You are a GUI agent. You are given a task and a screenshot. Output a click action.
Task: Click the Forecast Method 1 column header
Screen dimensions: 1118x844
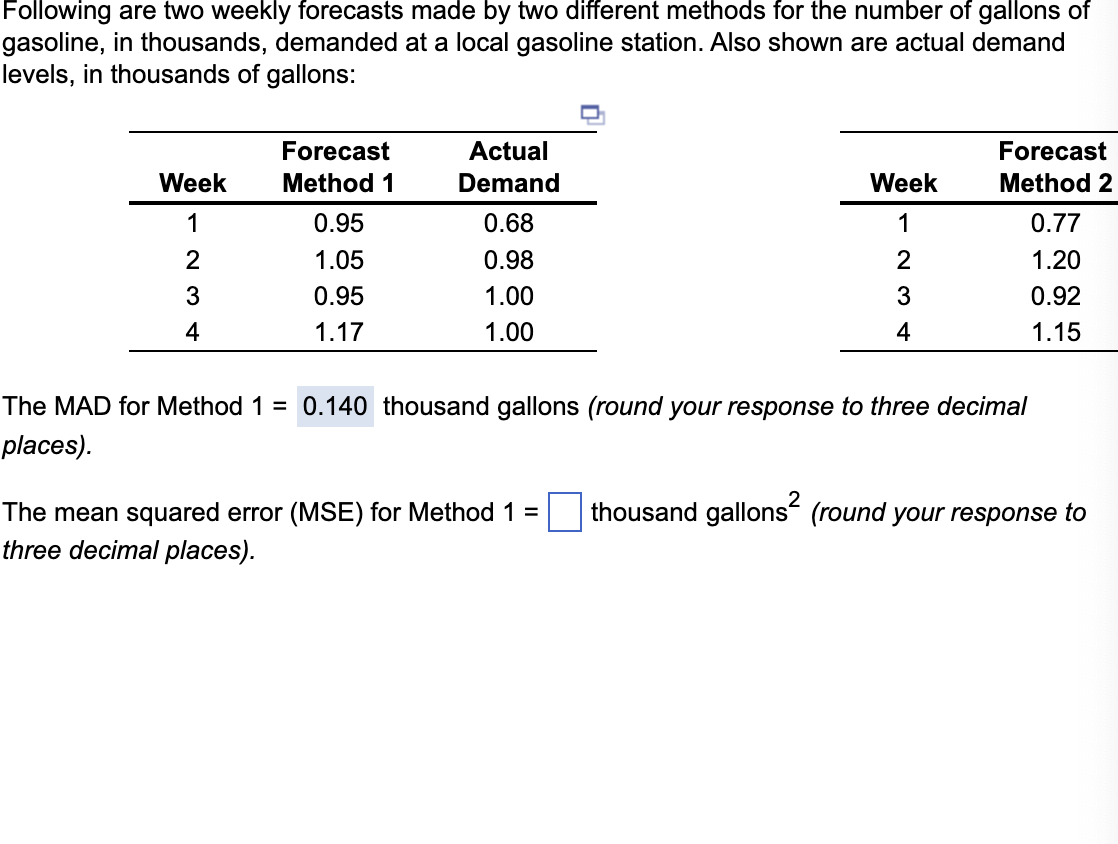(x=335, y=167)
